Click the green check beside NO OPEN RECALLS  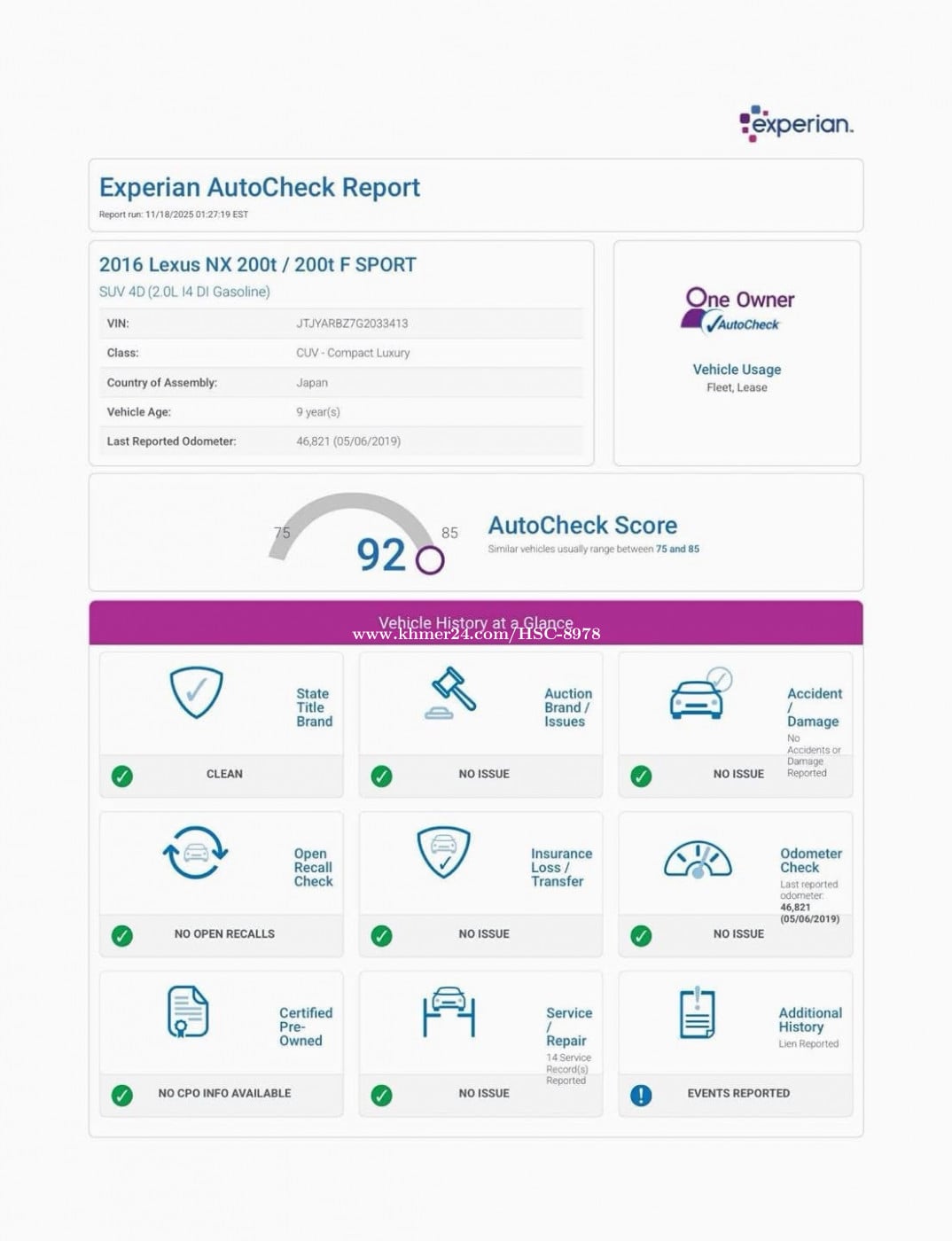tap(122, 936)
